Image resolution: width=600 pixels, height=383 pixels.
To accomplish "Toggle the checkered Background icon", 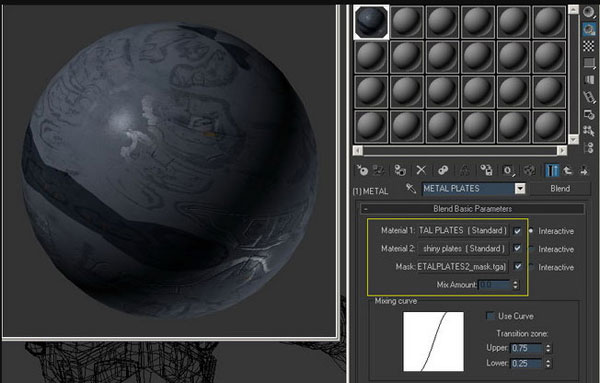I will pyautogui.click(x=589, y=46).
